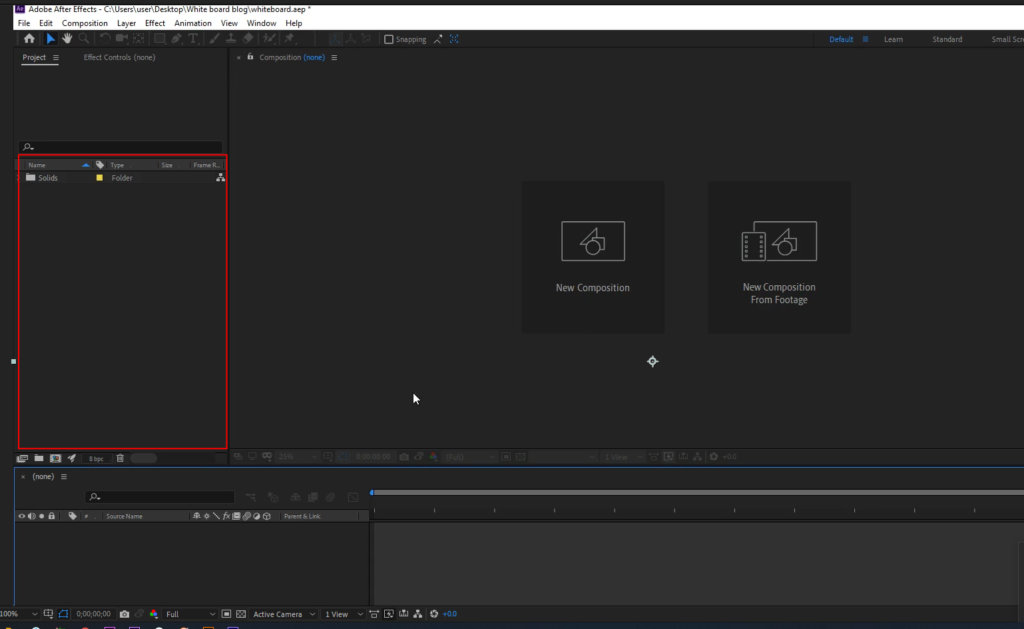
Task: Toggle the video visibility eye column
Action: tap(20, 516)
